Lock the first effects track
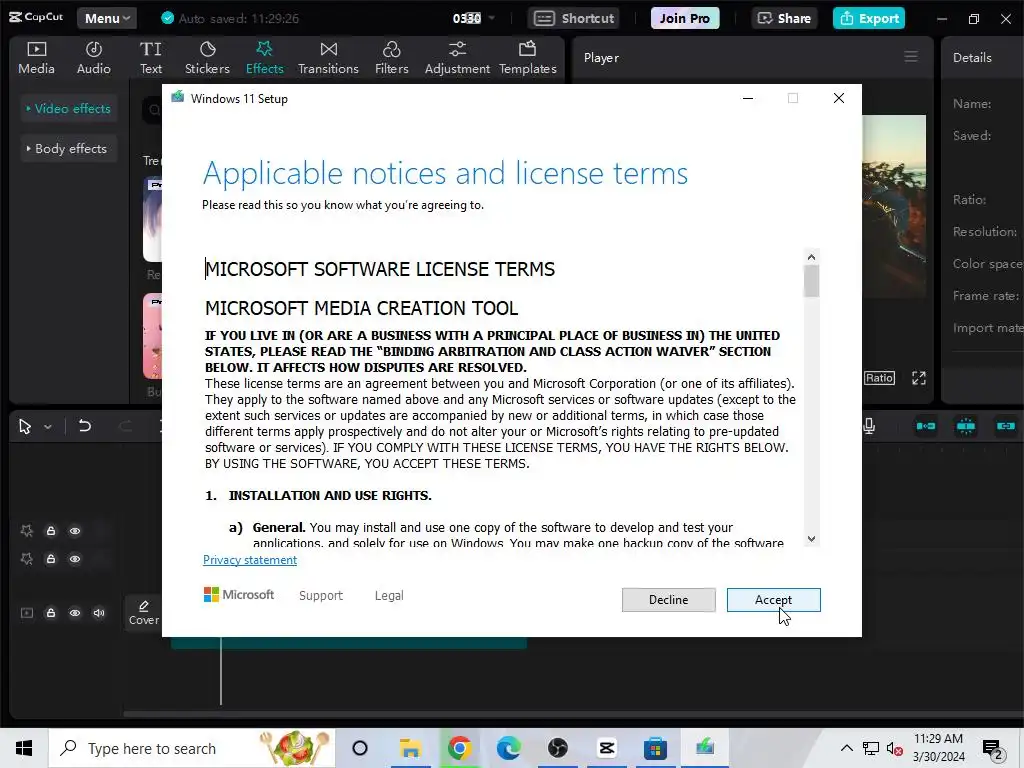1024x768 pixels. click(51, 531)
